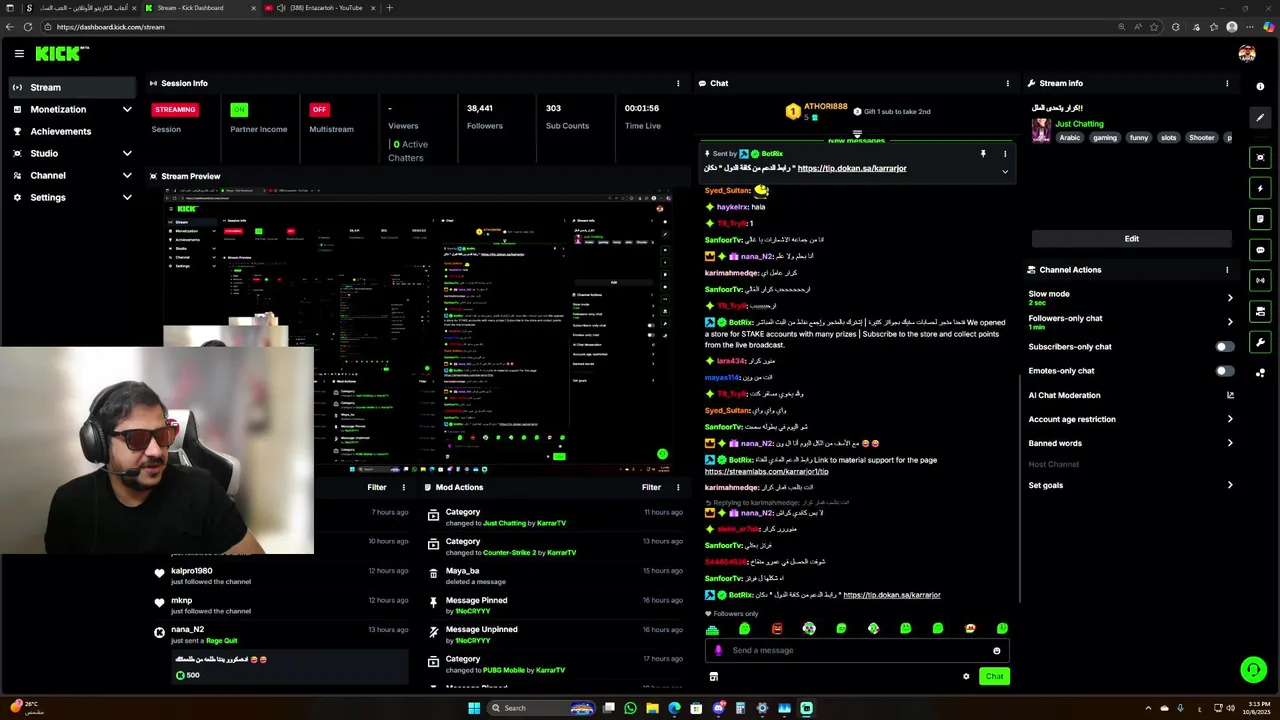
Task: Open Chat panel three-dot menu
Action: click(1007, 83)
